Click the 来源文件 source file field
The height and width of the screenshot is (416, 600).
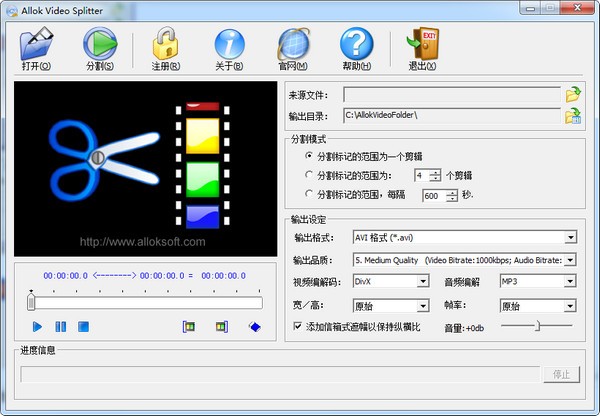click(x=452, y=95)
